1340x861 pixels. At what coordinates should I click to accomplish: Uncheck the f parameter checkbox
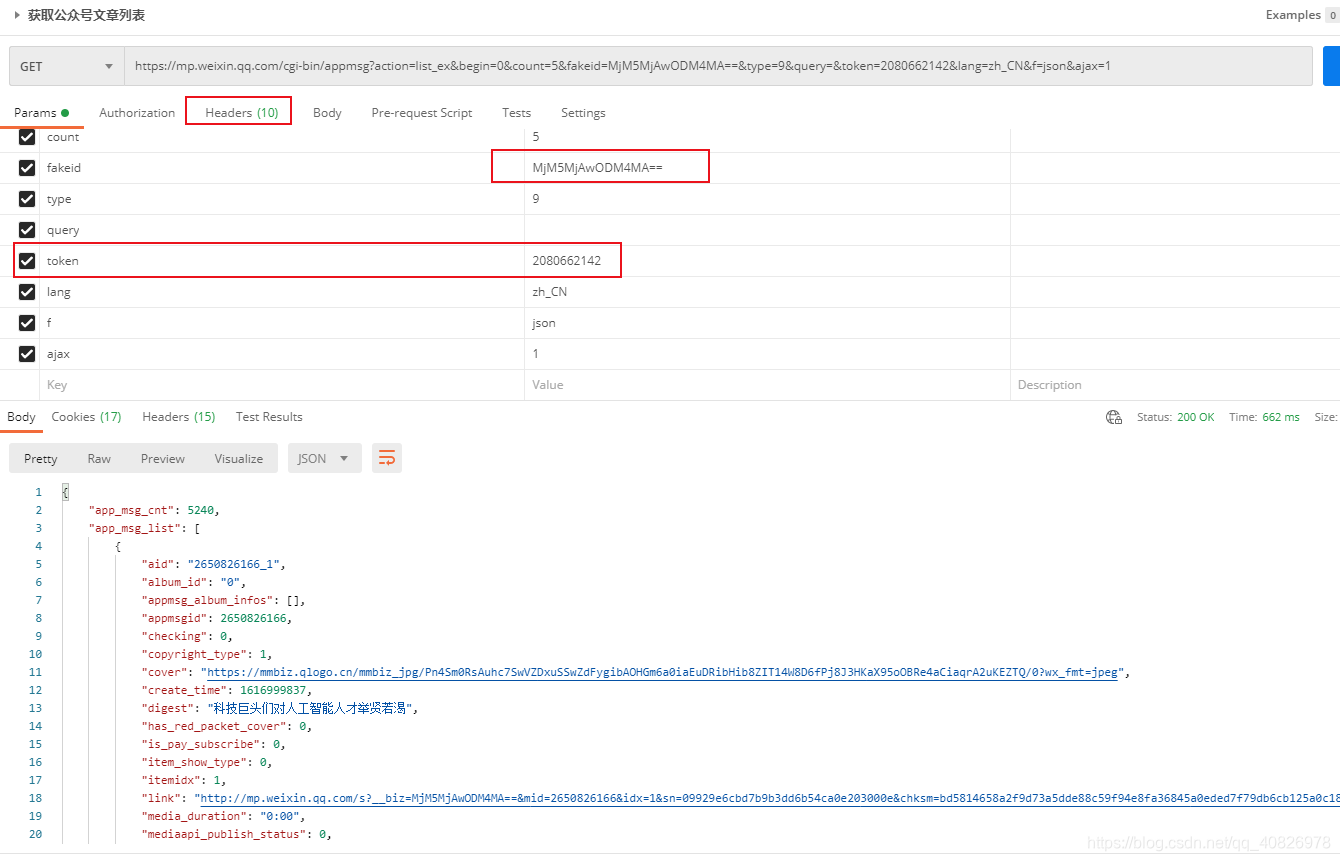point(27,323)
